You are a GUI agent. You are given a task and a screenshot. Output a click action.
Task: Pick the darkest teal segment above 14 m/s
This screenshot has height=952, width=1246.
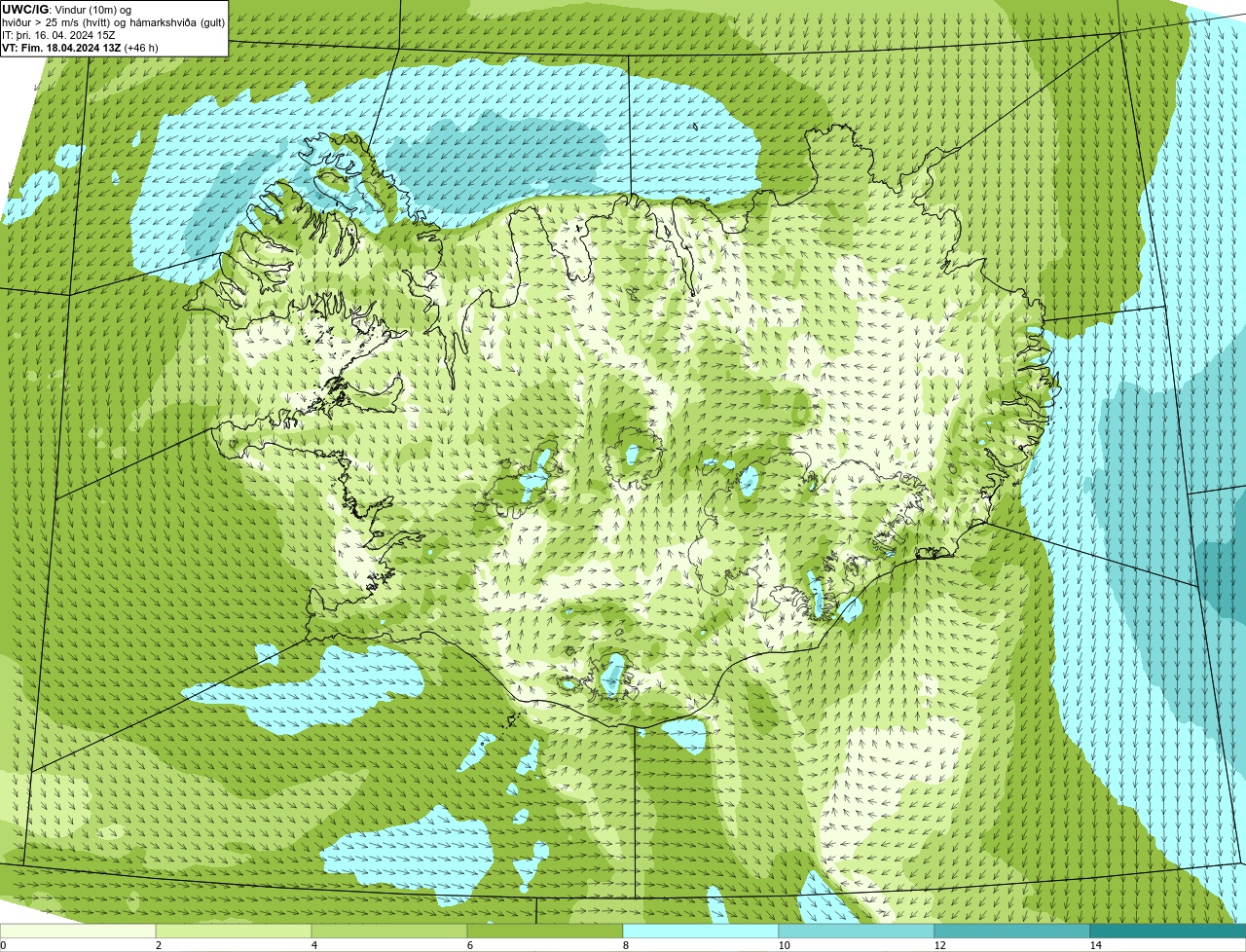[x=1168, y=931]
